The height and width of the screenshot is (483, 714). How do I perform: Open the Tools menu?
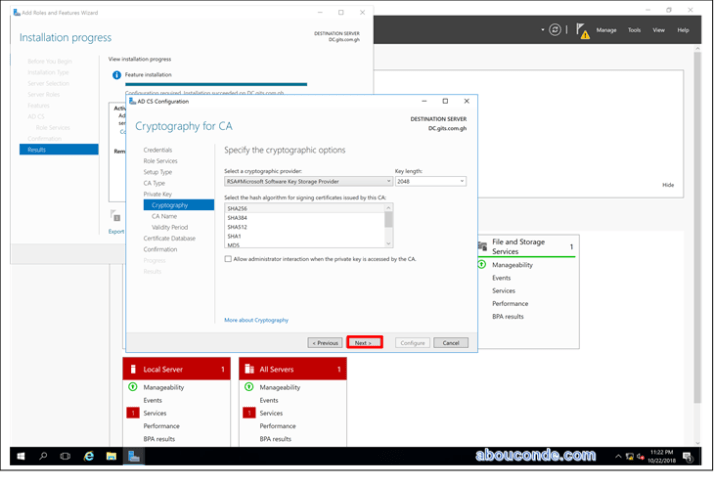click(634, 30)
